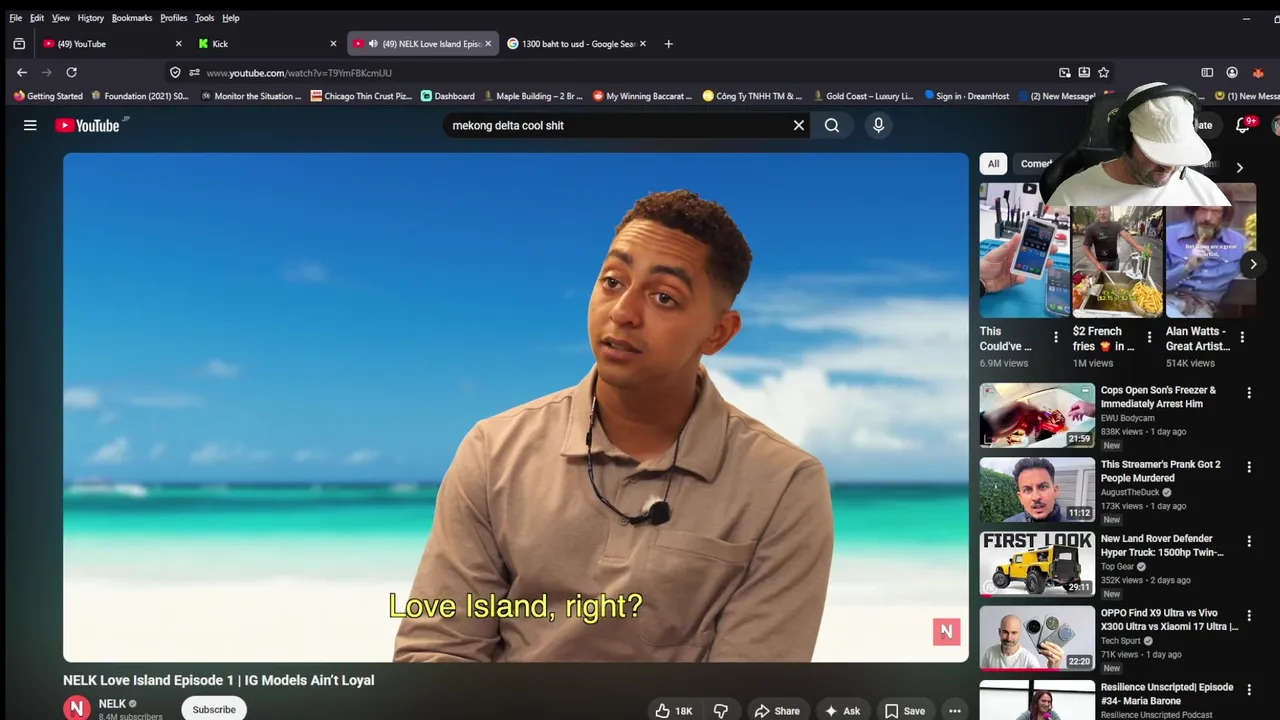Open options for Streamer's Prank video
1280x720 pixels.
(1249, 467)
